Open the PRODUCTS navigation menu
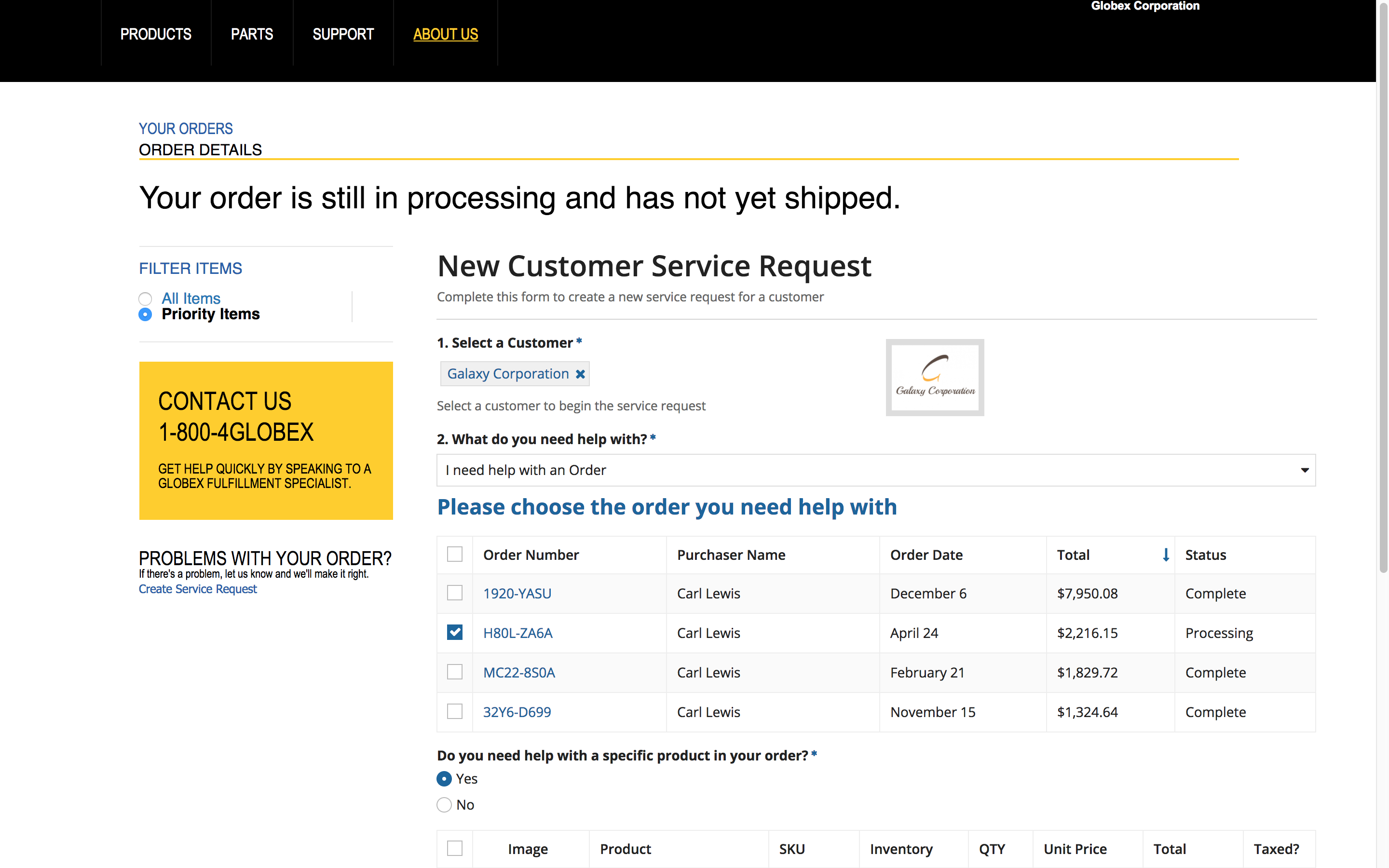 (x=155, y=34)
